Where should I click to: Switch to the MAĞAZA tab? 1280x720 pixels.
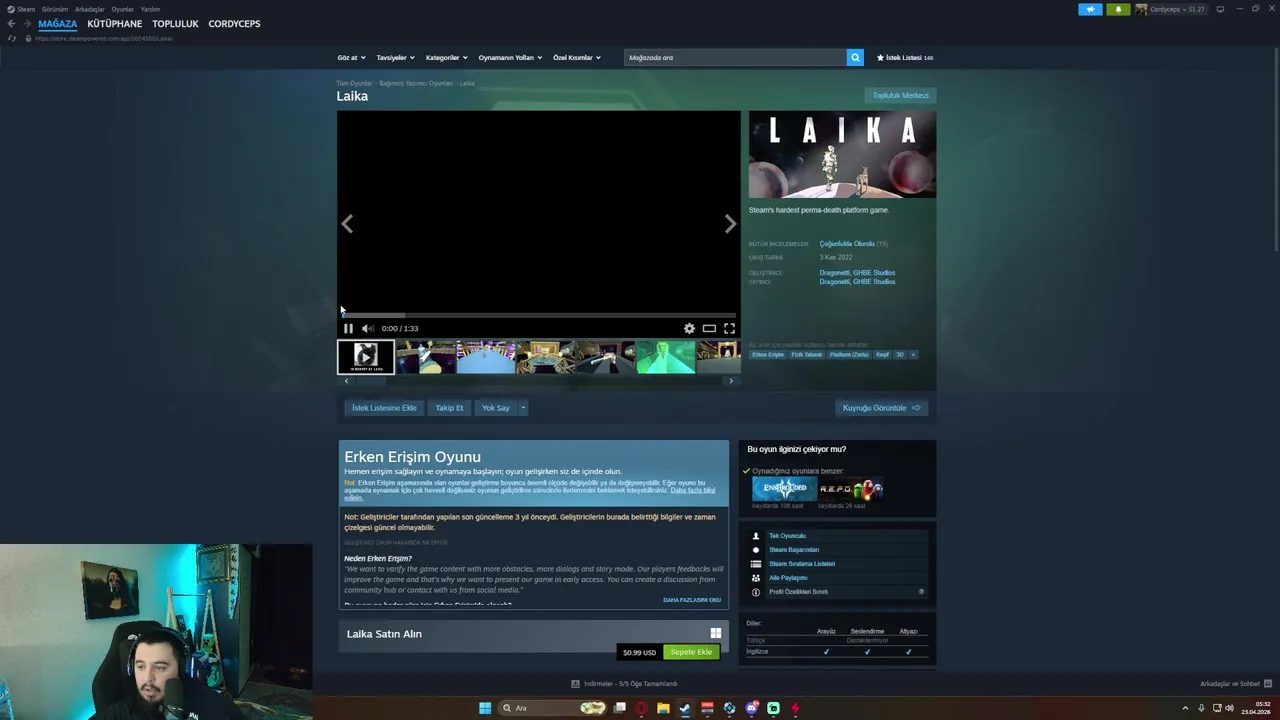57,23
